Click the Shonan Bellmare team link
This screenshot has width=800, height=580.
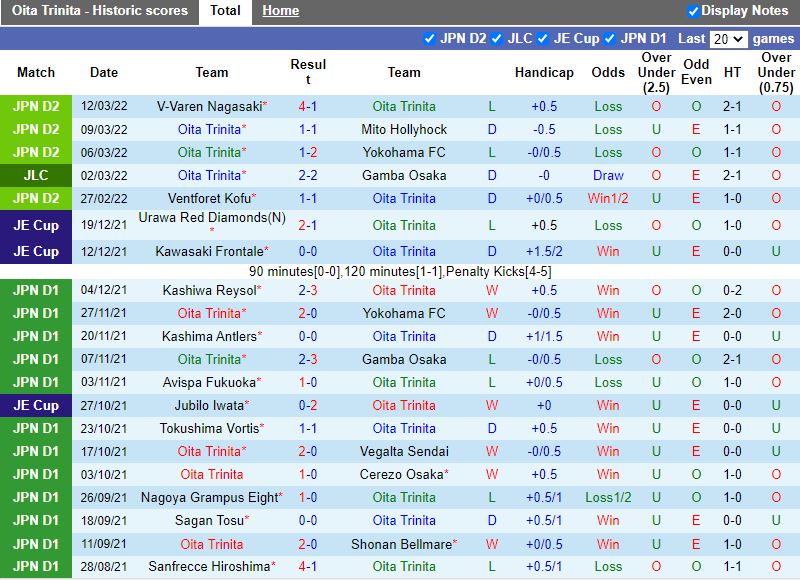click(x=402, y=544)
